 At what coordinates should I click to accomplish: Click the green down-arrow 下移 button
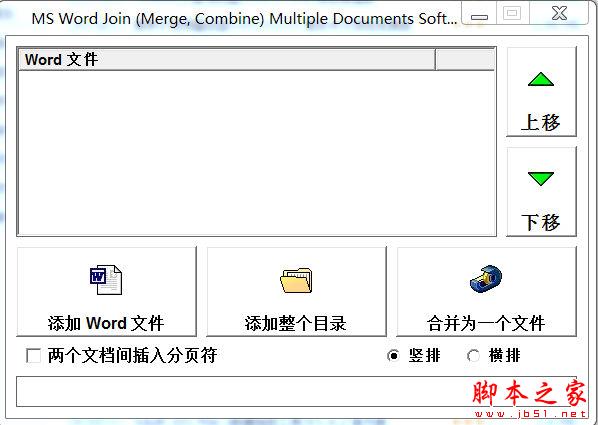[x=541, y=192]
